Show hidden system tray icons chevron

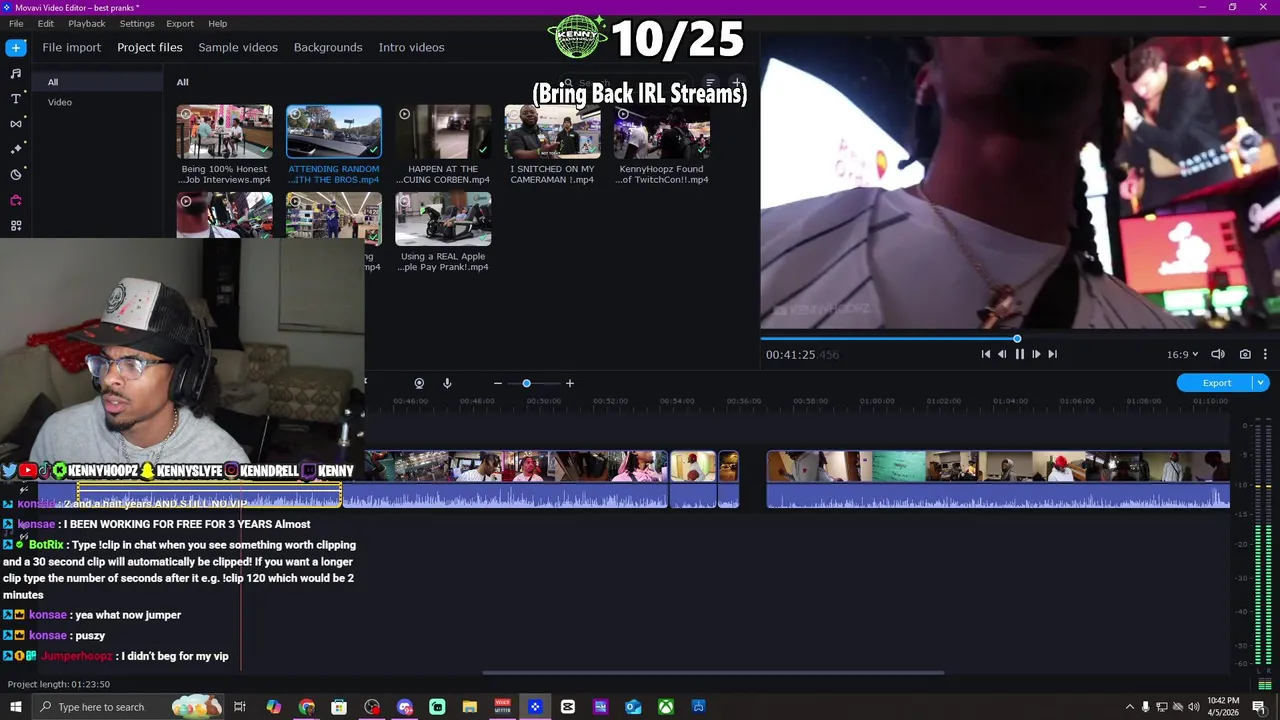[1129, 707]
